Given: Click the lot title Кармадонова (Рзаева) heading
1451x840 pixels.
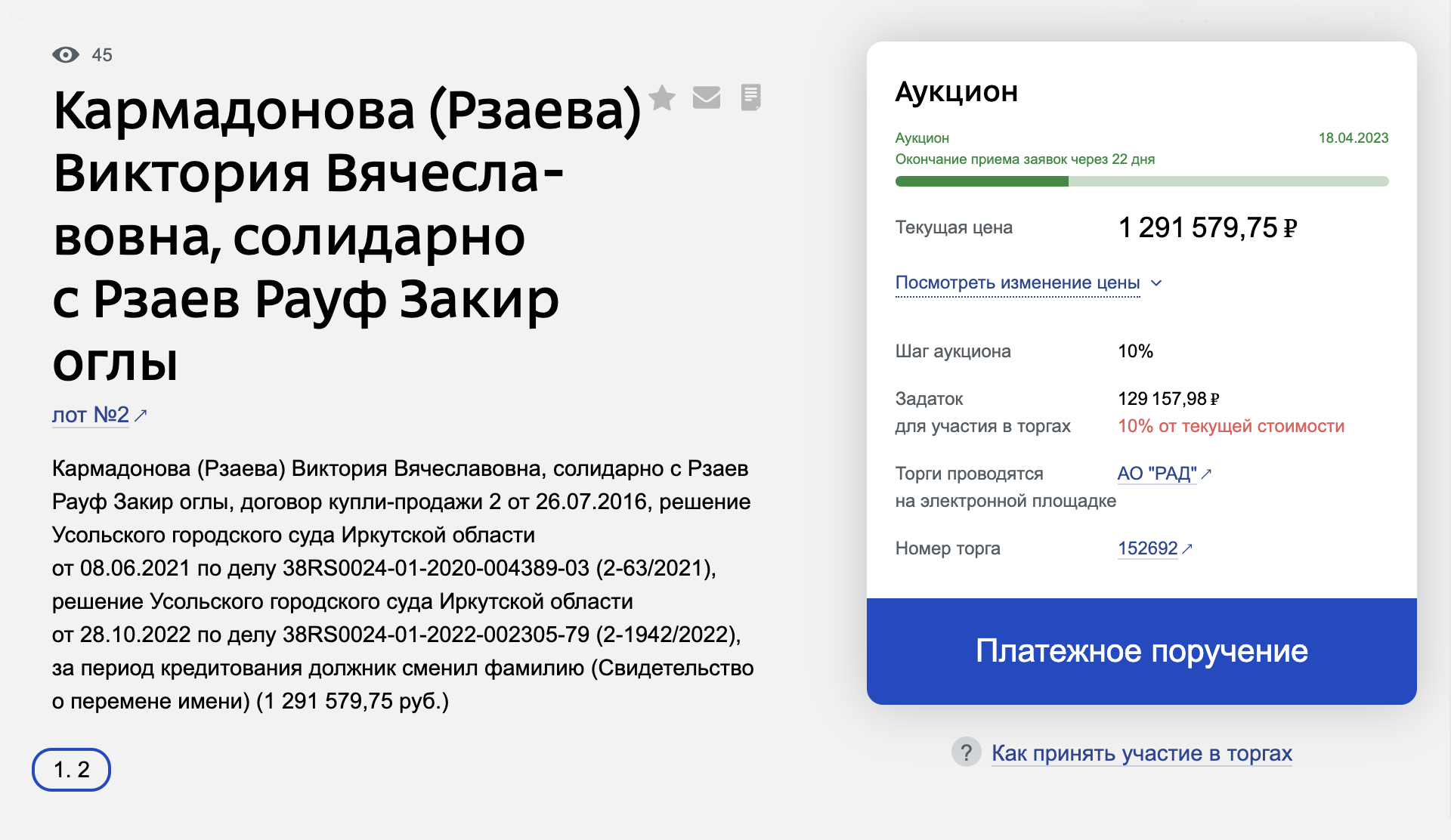Looking at the screenshot, I should click(347, 236).
